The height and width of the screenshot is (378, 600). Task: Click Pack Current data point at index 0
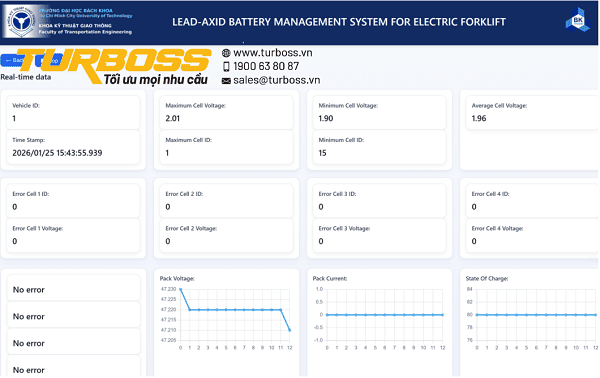coord(327,315)
